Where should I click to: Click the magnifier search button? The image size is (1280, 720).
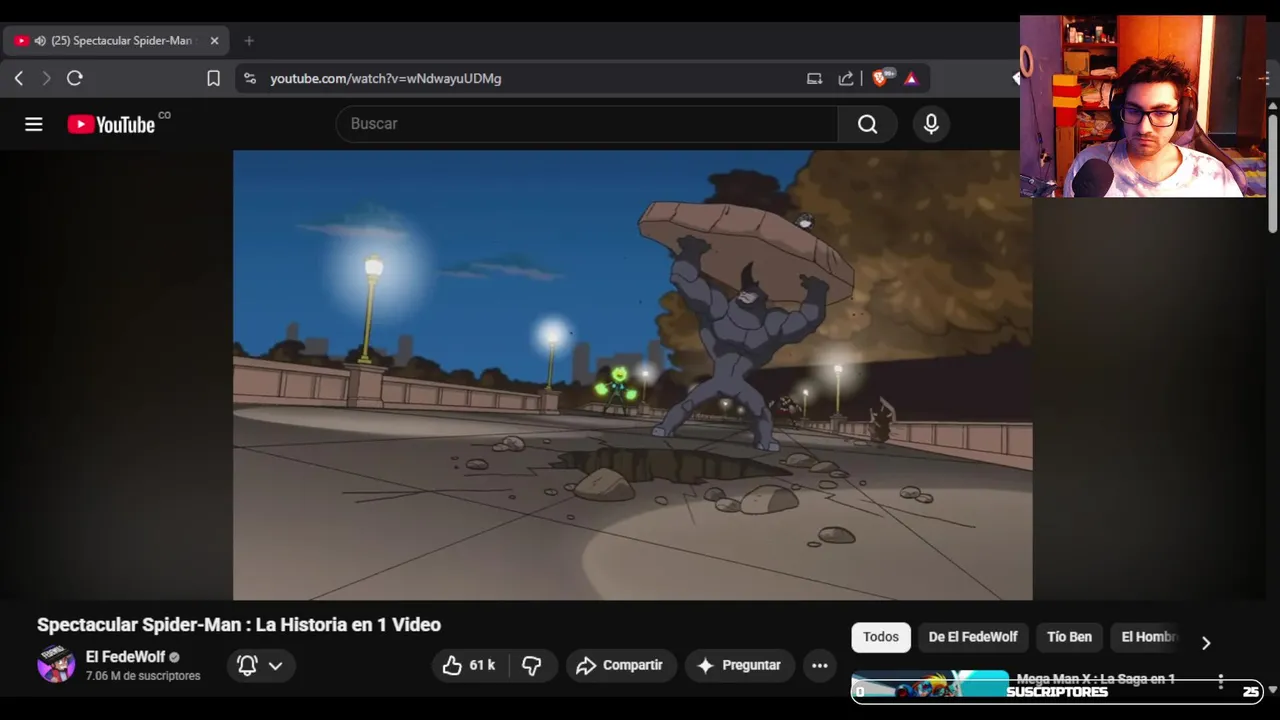point(867,124)
